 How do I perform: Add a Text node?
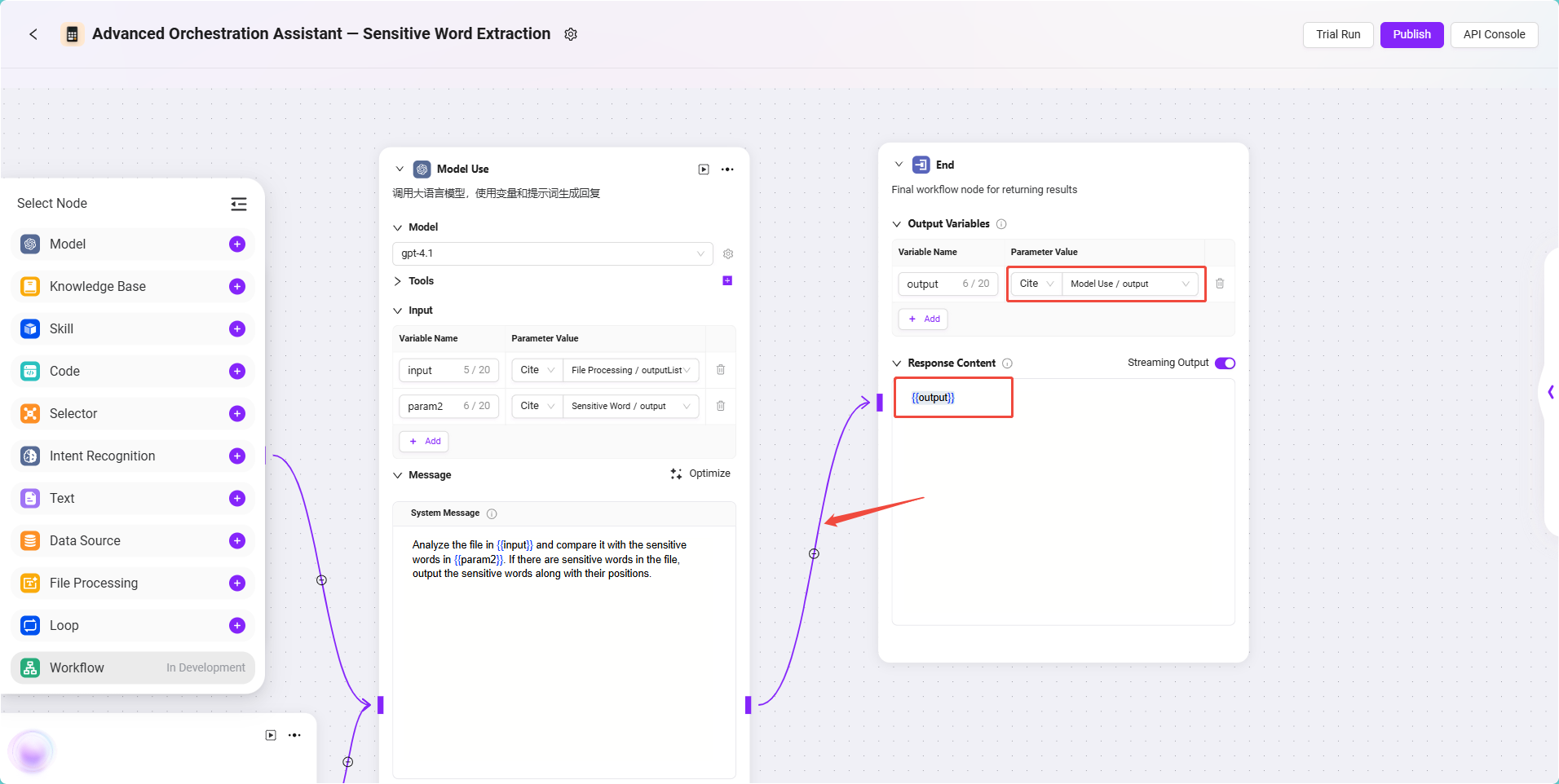[x=237, y=499]
